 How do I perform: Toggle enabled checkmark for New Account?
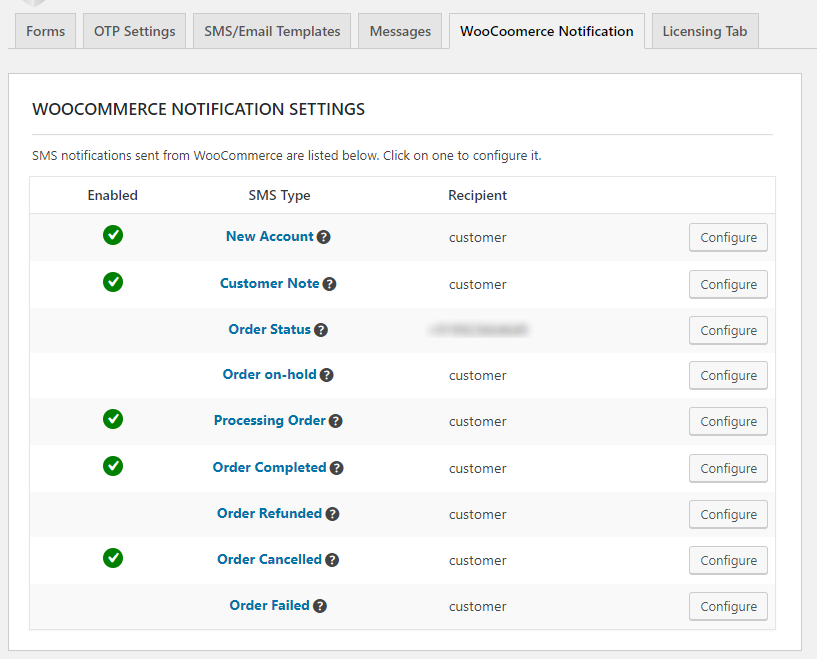coord(113,236)
